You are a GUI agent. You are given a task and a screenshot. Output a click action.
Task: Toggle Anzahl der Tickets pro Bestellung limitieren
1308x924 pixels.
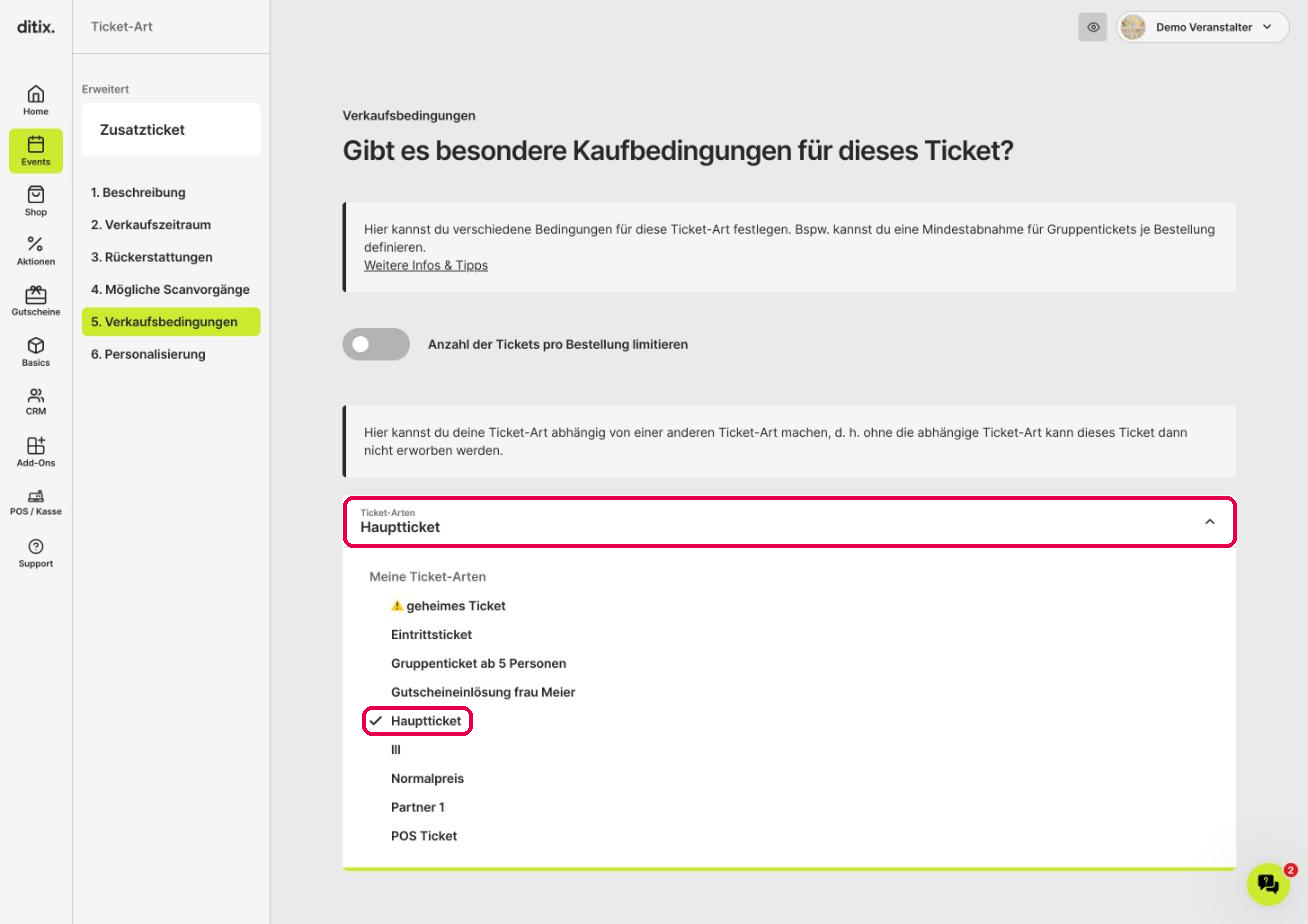point(376,344)
